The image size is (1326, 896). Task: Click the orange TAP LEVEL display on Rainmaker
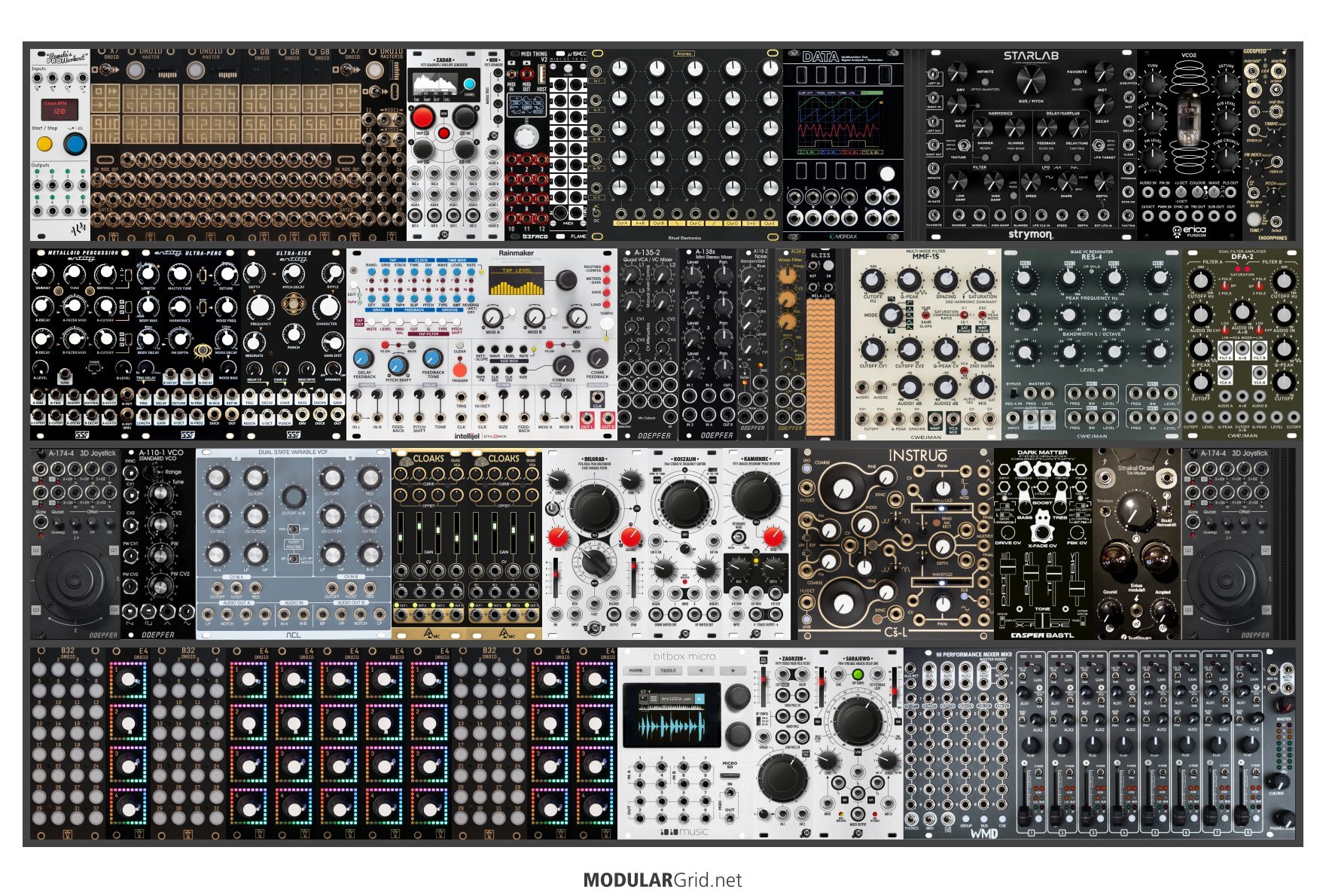[x=517, y=280]
